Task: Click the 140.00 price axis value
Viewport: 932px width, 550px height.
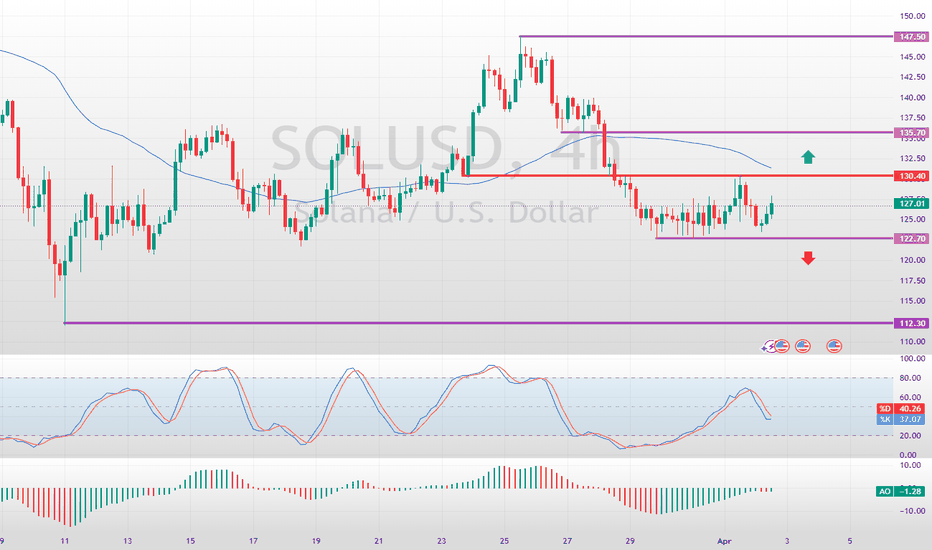Action: coord(912,98)
